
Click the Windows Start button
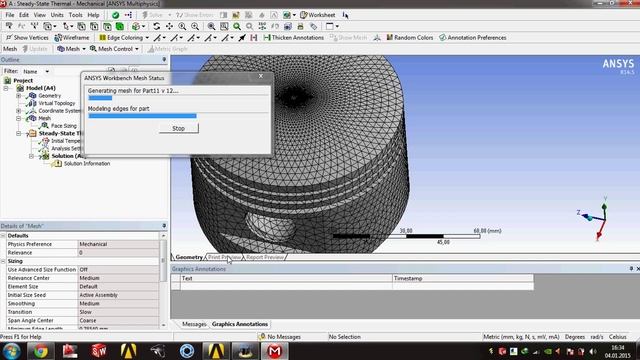11,351
